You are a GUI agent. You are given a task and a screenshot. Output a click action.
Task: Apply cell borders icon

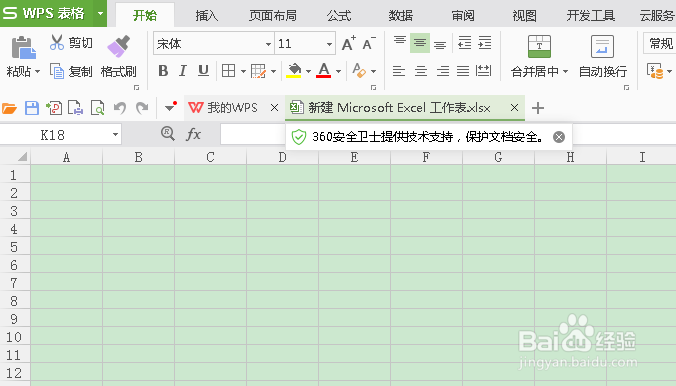(228, 71)
